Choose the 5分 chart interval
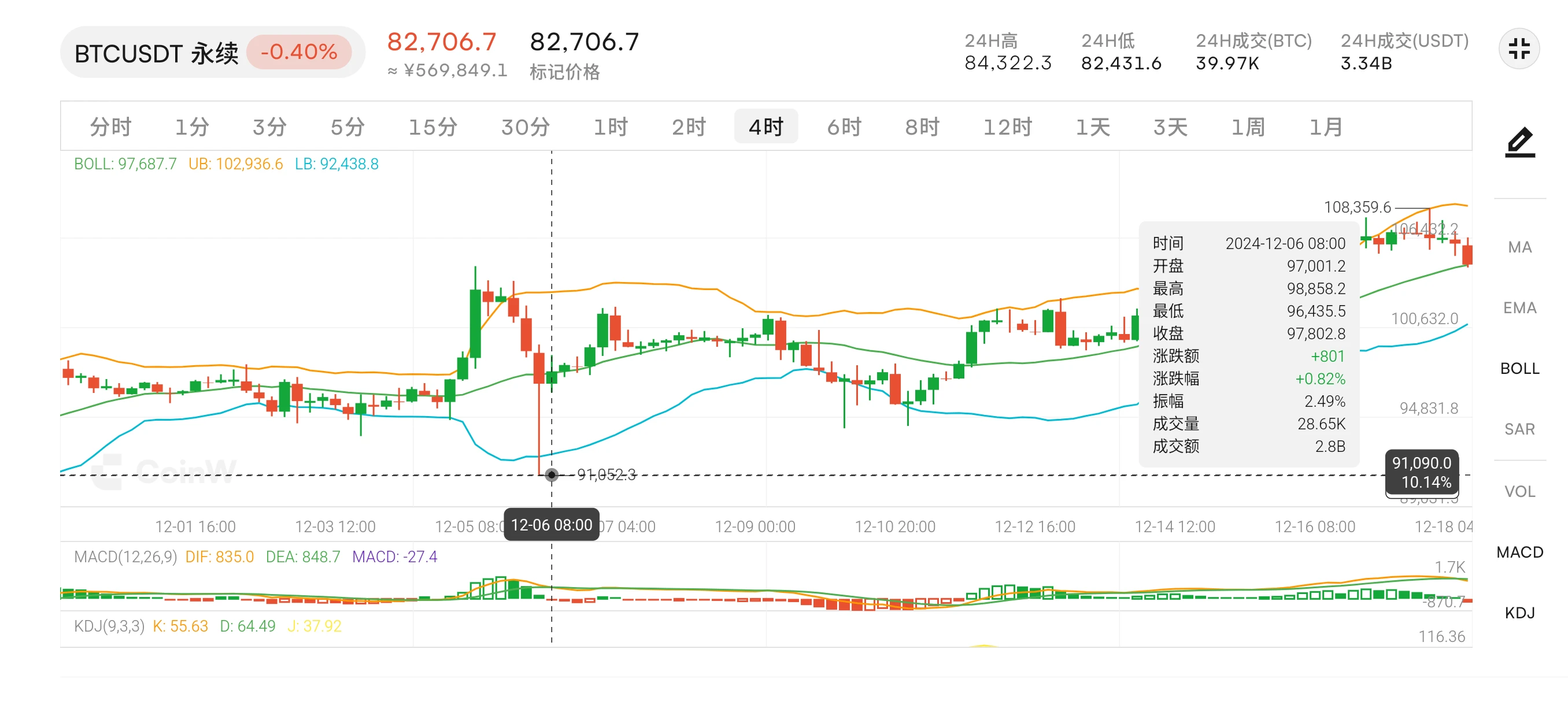The height and width of the screenshot is (705, 1568). 347,127
